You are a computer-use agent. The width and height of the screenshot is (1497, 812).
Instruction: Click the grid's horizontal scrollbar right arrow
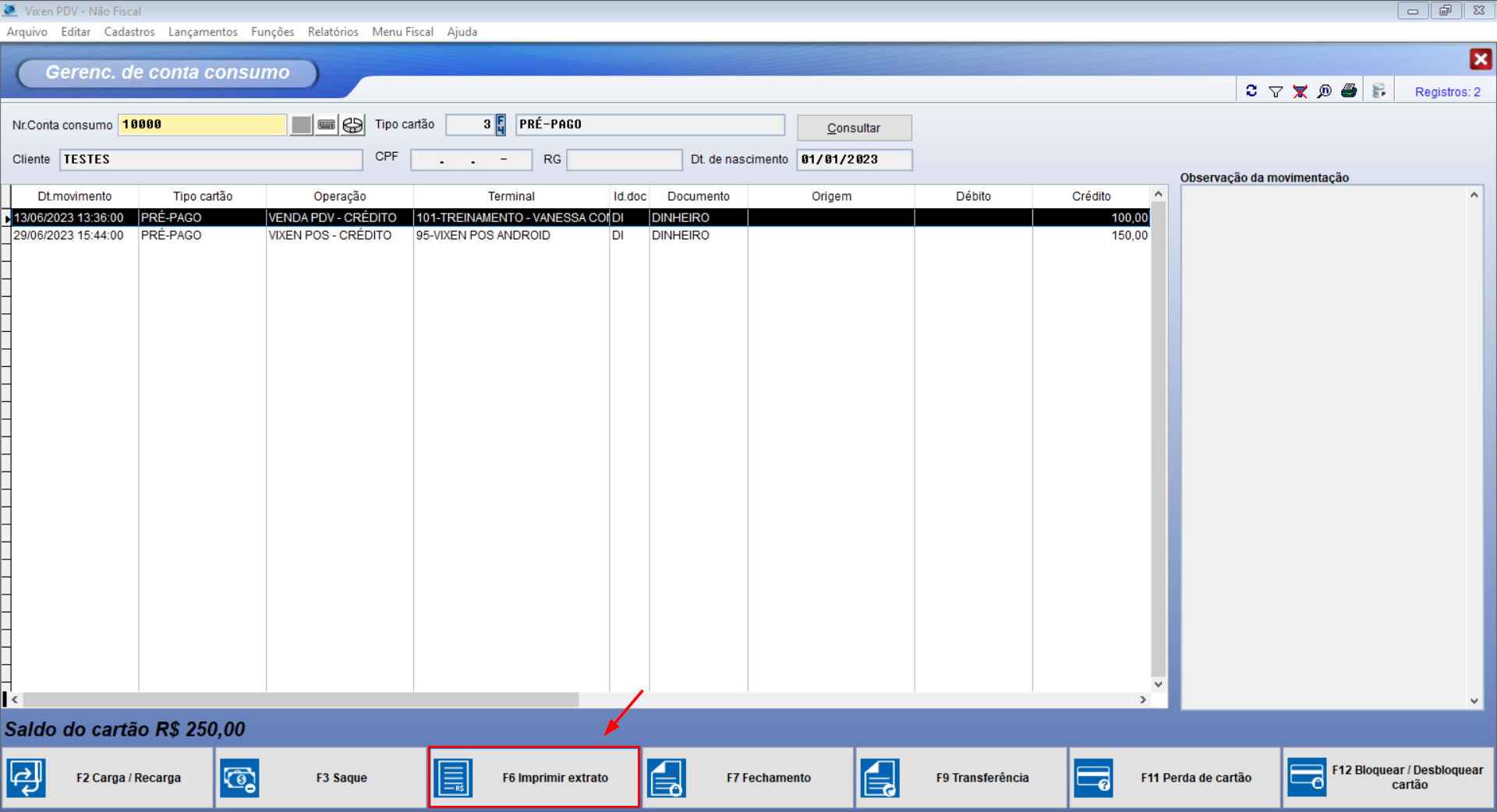1143,700
